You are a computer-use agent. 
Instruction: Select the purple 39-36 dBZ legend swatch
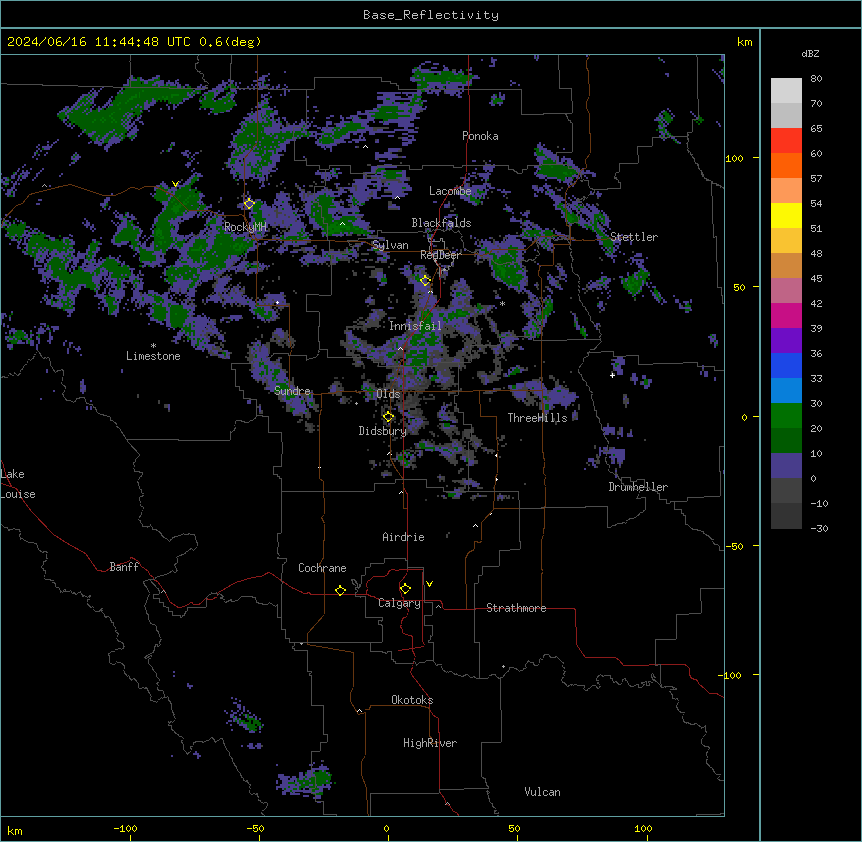click(x=786, y=340)
